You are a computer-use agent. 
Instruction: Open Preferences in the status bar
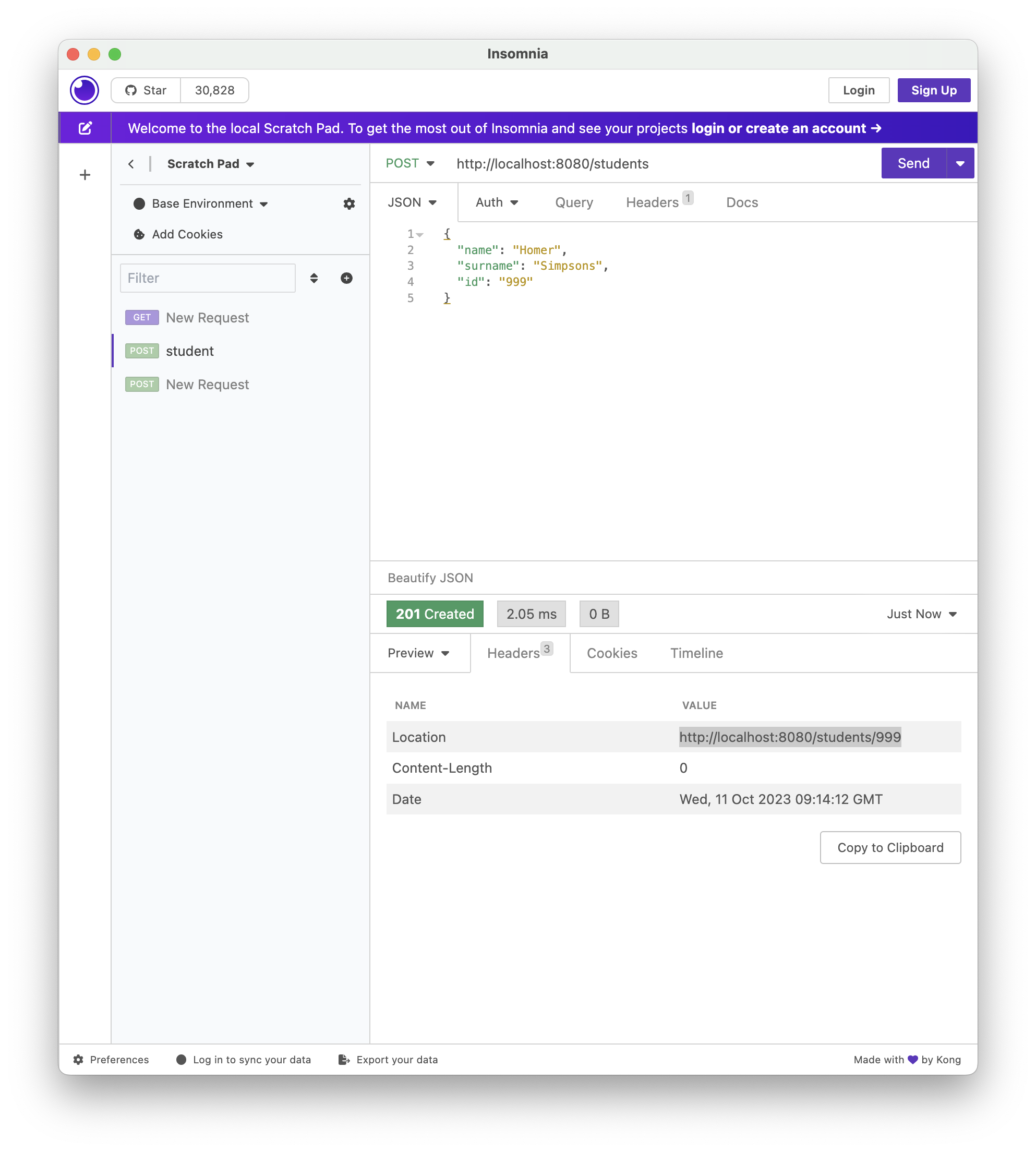(111, 1059)
